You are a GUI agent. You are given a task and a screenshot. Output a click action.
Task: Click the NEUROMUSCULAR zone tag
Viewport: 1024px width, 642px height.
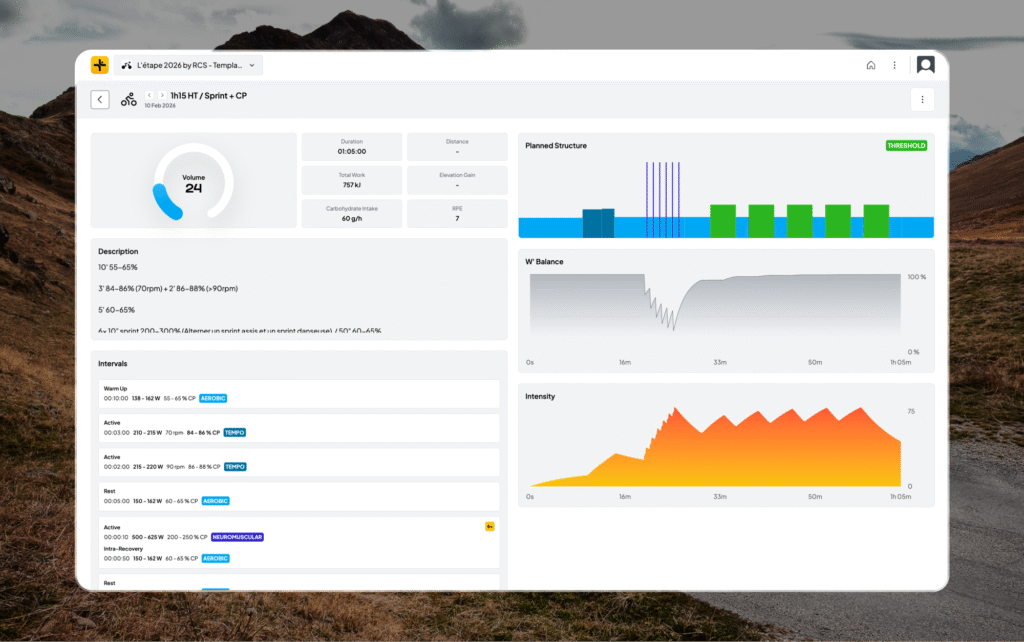pos(237,537)
